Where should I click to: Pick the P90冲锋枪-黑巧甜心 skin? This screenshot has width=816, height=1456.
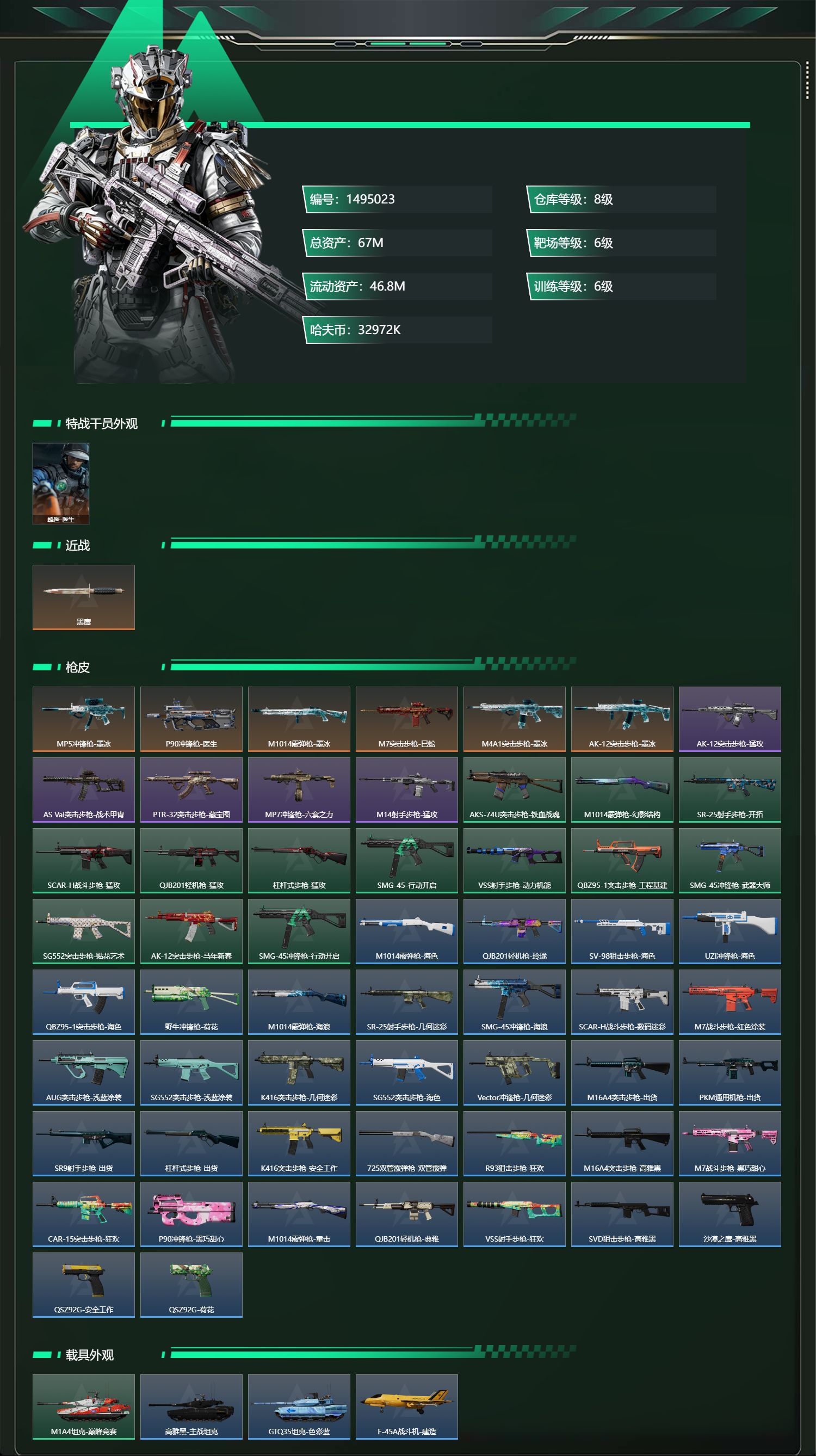click(191, 1213)
